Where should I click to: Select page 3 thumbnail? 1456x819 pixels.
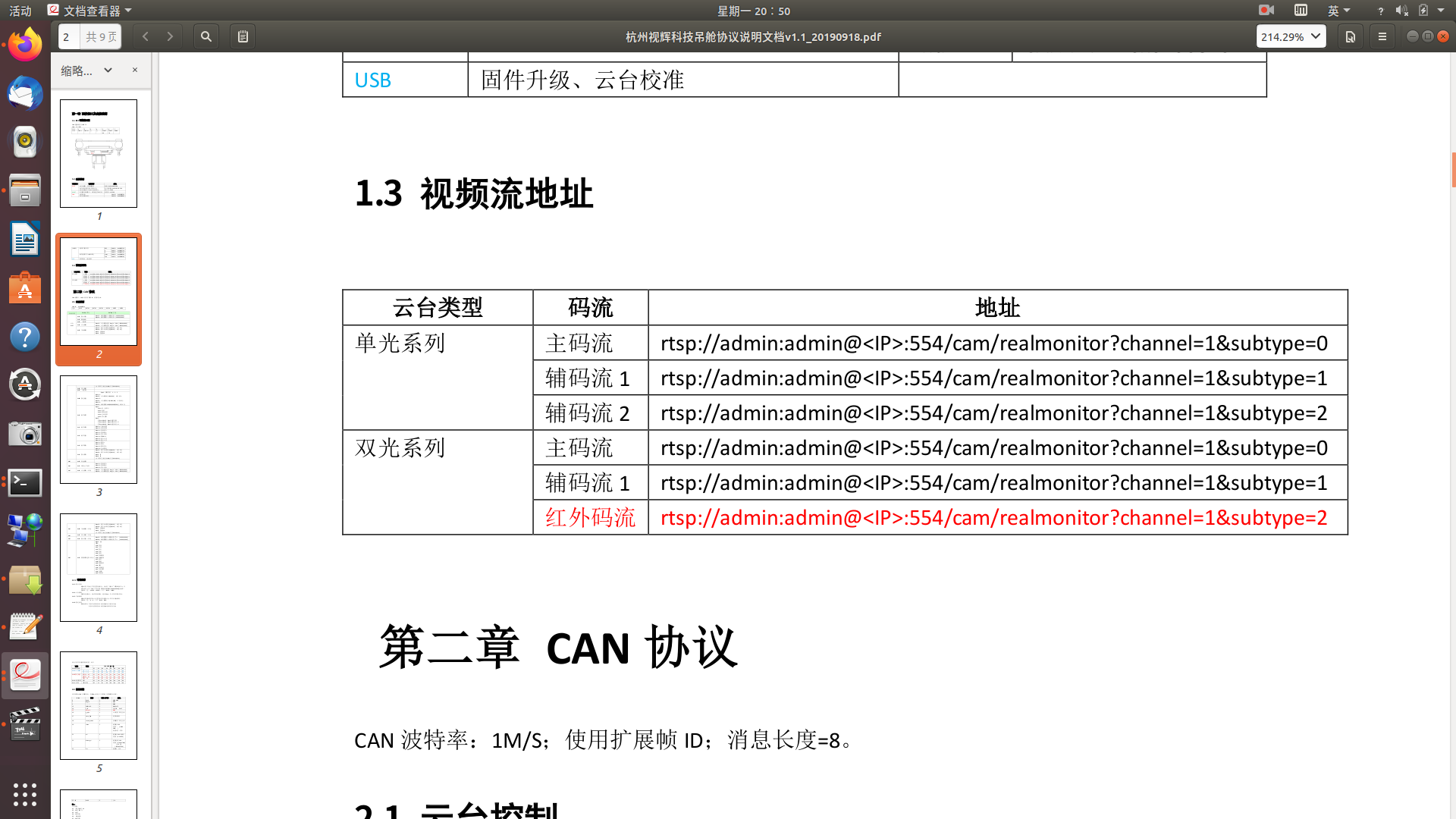click(99, 430)
